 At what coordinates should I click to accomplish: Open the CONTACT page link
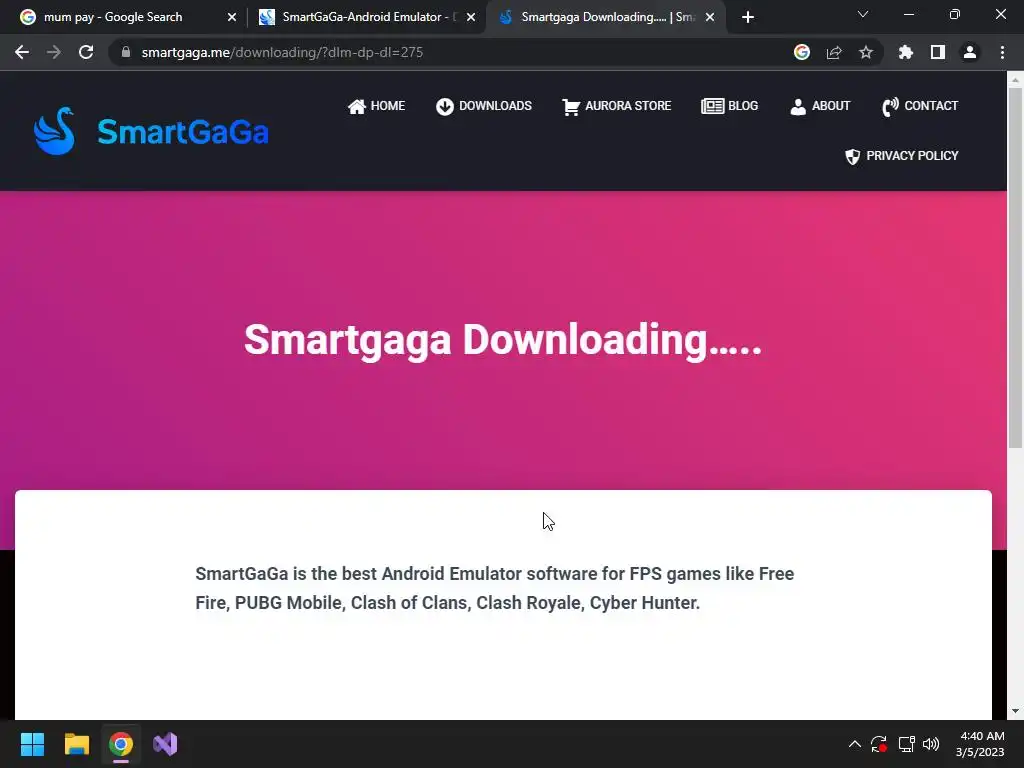pyautogui.click(x=920, y=106)
